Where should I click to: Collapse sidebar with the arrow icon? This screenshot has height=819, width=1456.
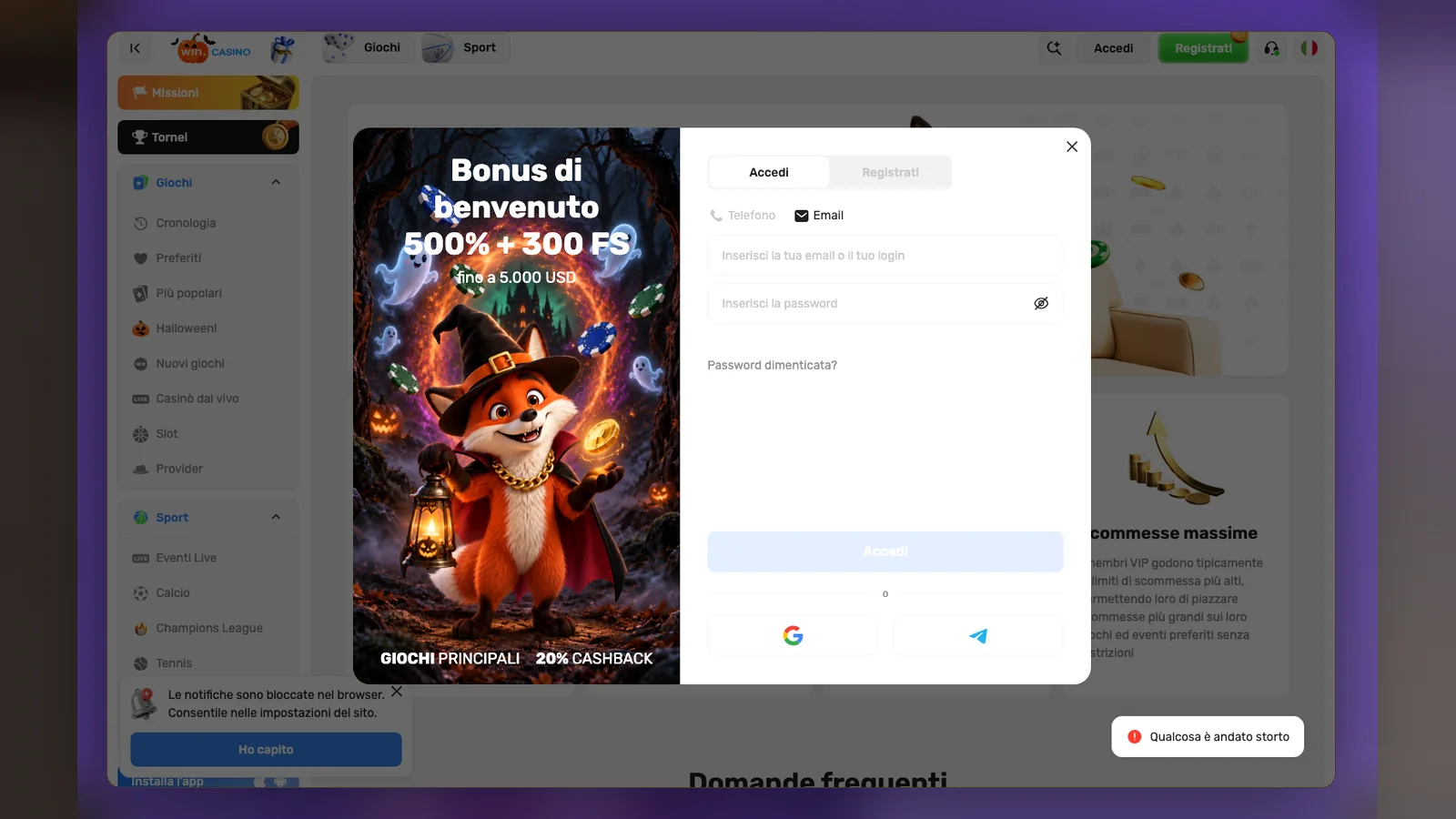pyautogui.click(x=135, y=48)
